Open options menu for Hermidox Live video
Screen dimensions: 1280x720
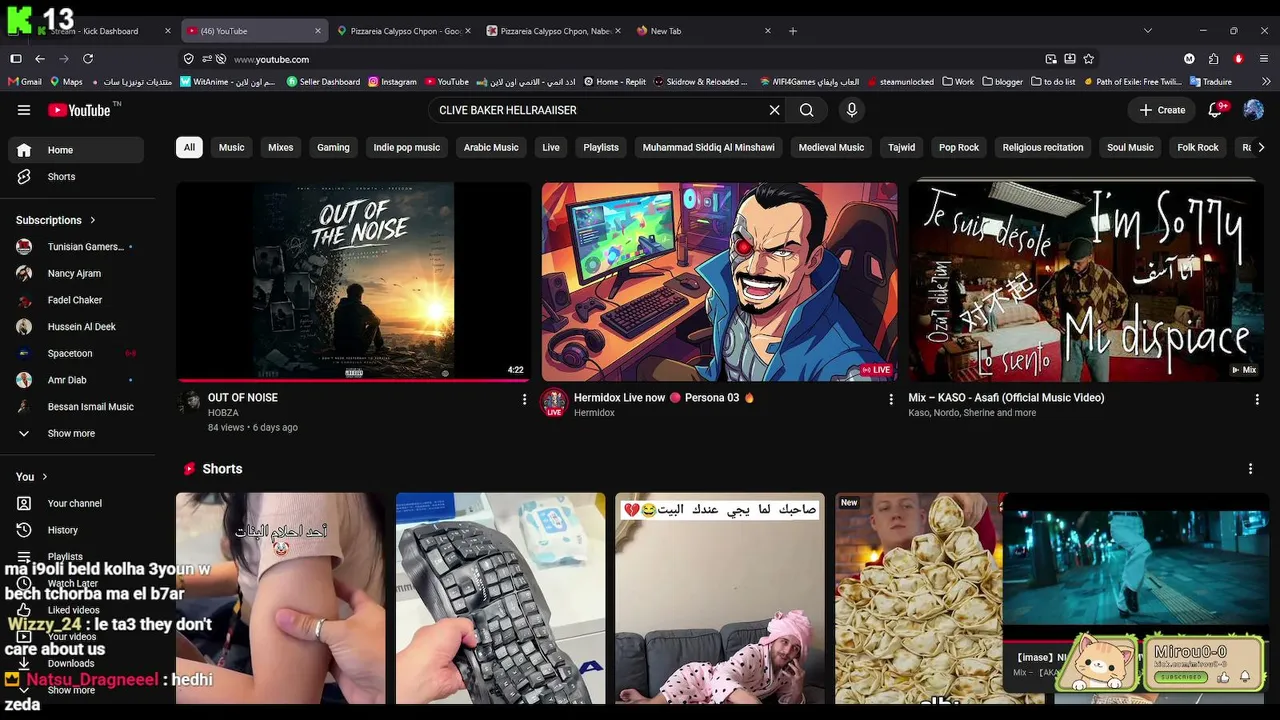pyautogui.click(x=891, y=399)
